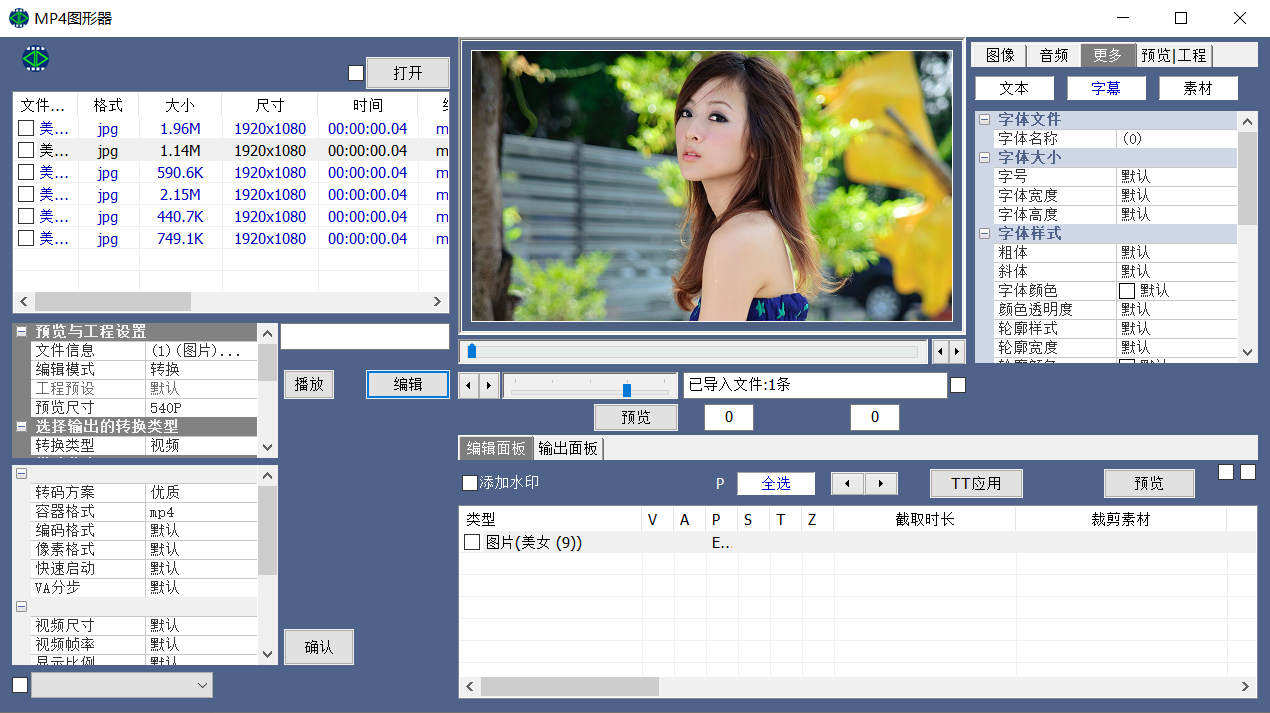Click the 转码方案 value 优质
Viewport: 1270px width, 713px height.
(202, 492)
